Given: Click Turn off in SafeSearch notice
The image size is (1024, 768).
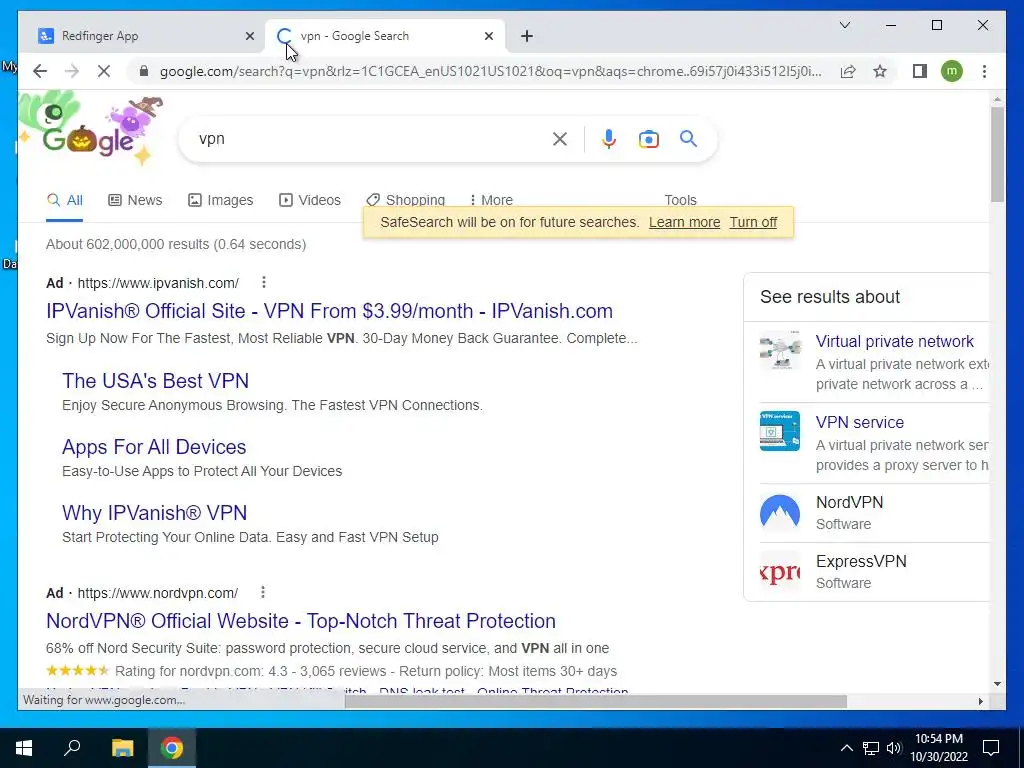Looking at the screenshot, I should click(753, 222).
